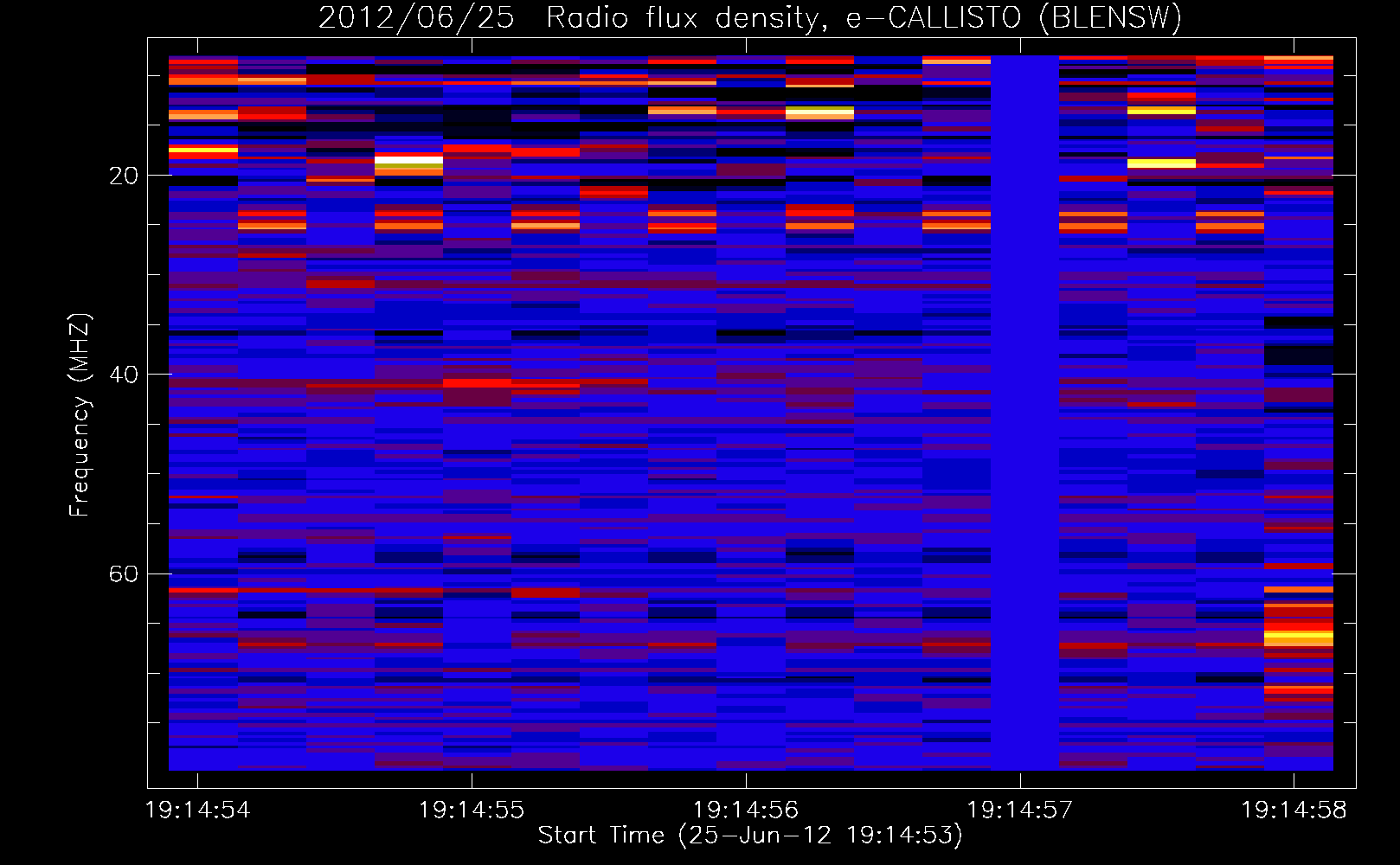
Task: Click the 19:14:57 time tick label
Action: (1019, 811)
